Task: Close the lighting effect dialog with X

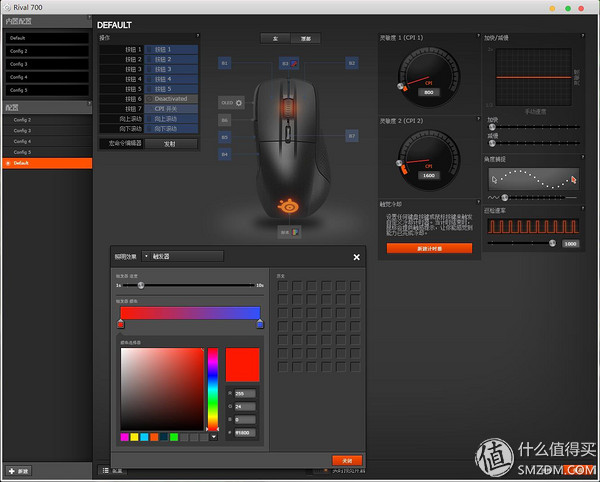Action: pyautogui.click(x=357, y=257)
